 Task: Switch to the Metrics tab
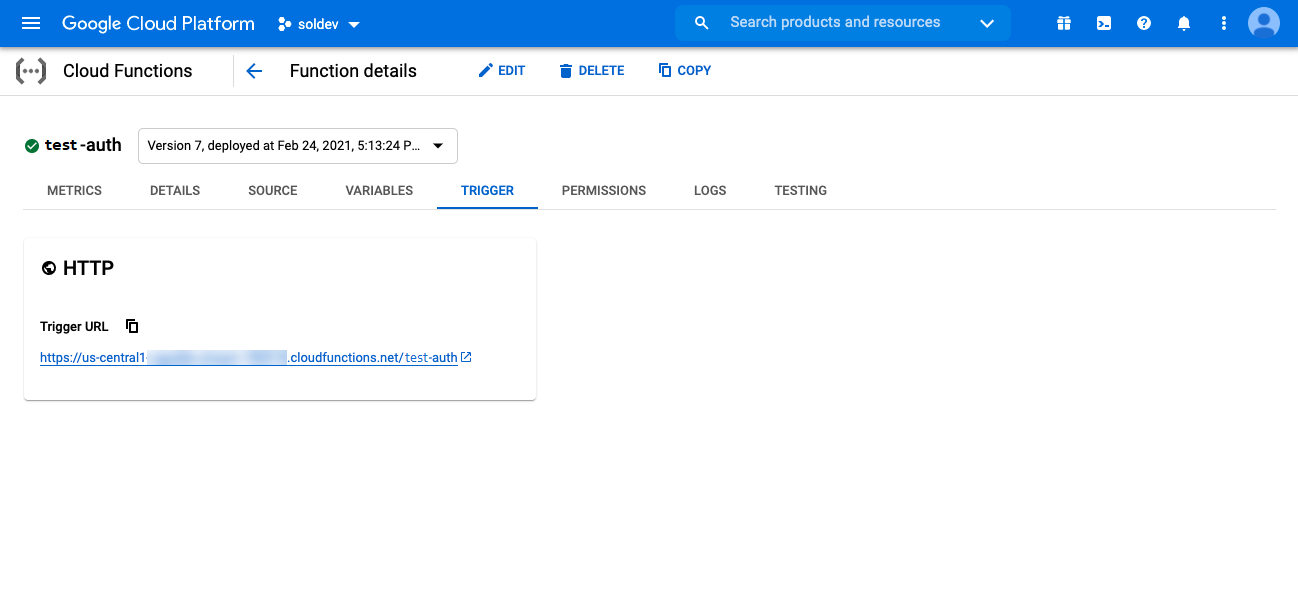[75, 190]
